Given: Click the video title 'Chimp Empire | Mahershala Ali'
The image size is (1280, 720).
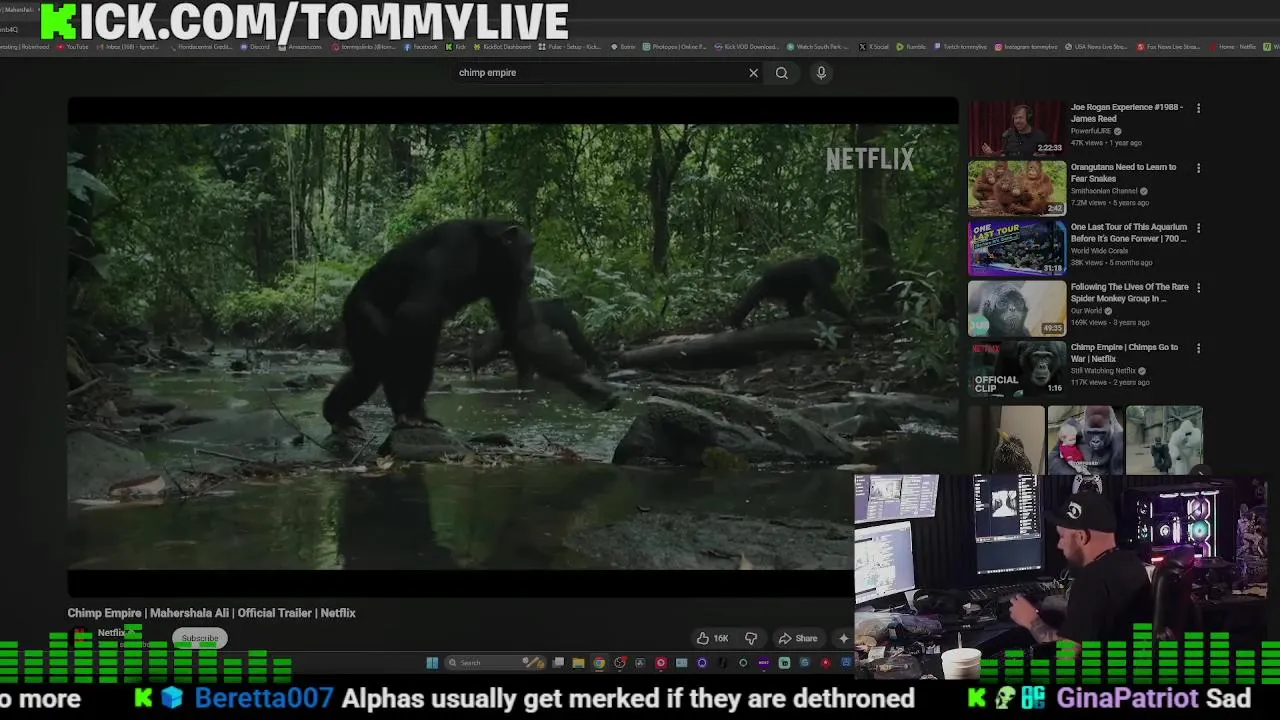Looking at the screenshot, I should tap(211, 613).
